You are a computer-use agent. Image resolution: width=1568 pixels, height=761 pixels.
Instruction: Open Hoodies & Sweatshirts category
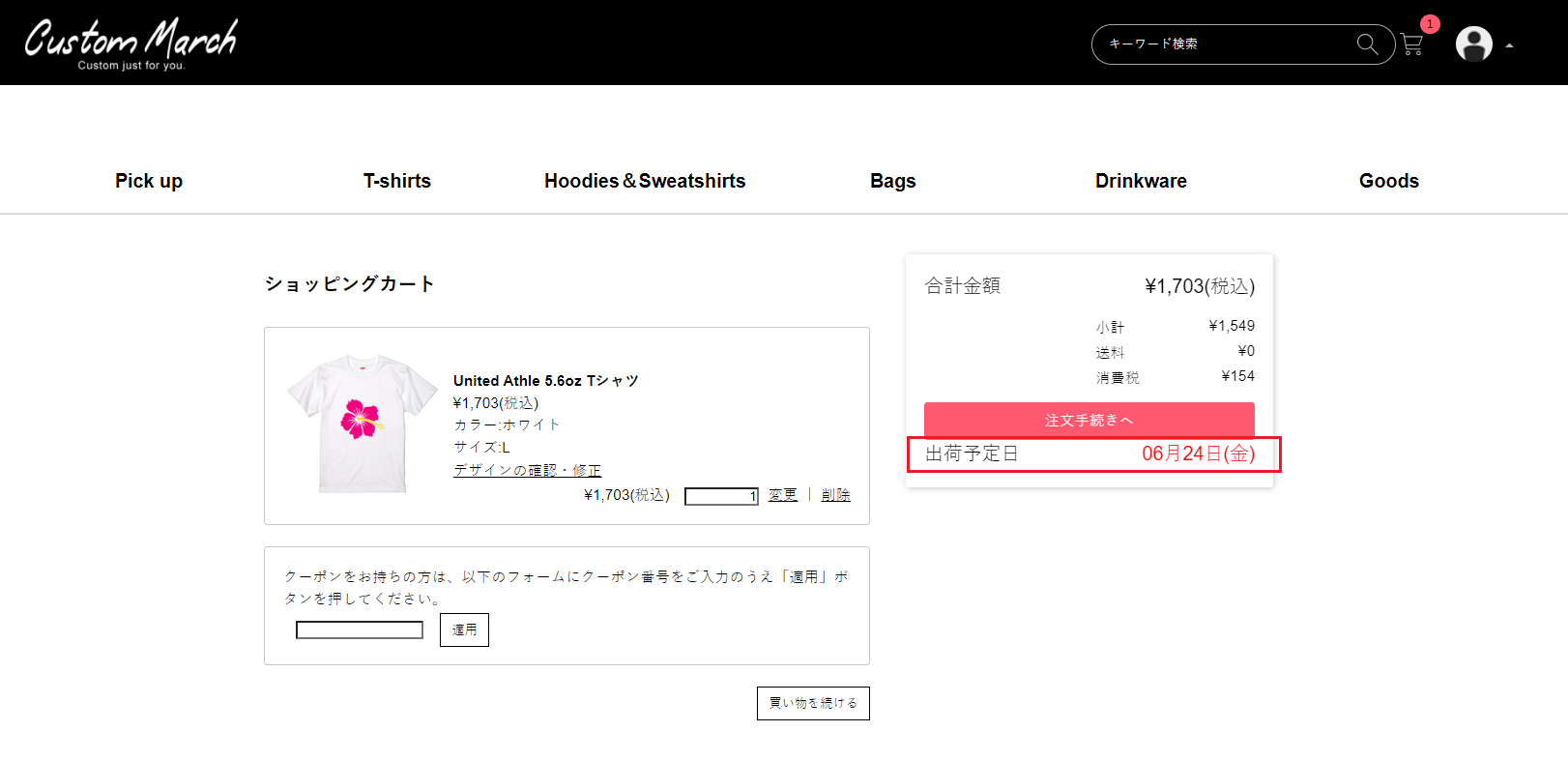tap(645, 181)
